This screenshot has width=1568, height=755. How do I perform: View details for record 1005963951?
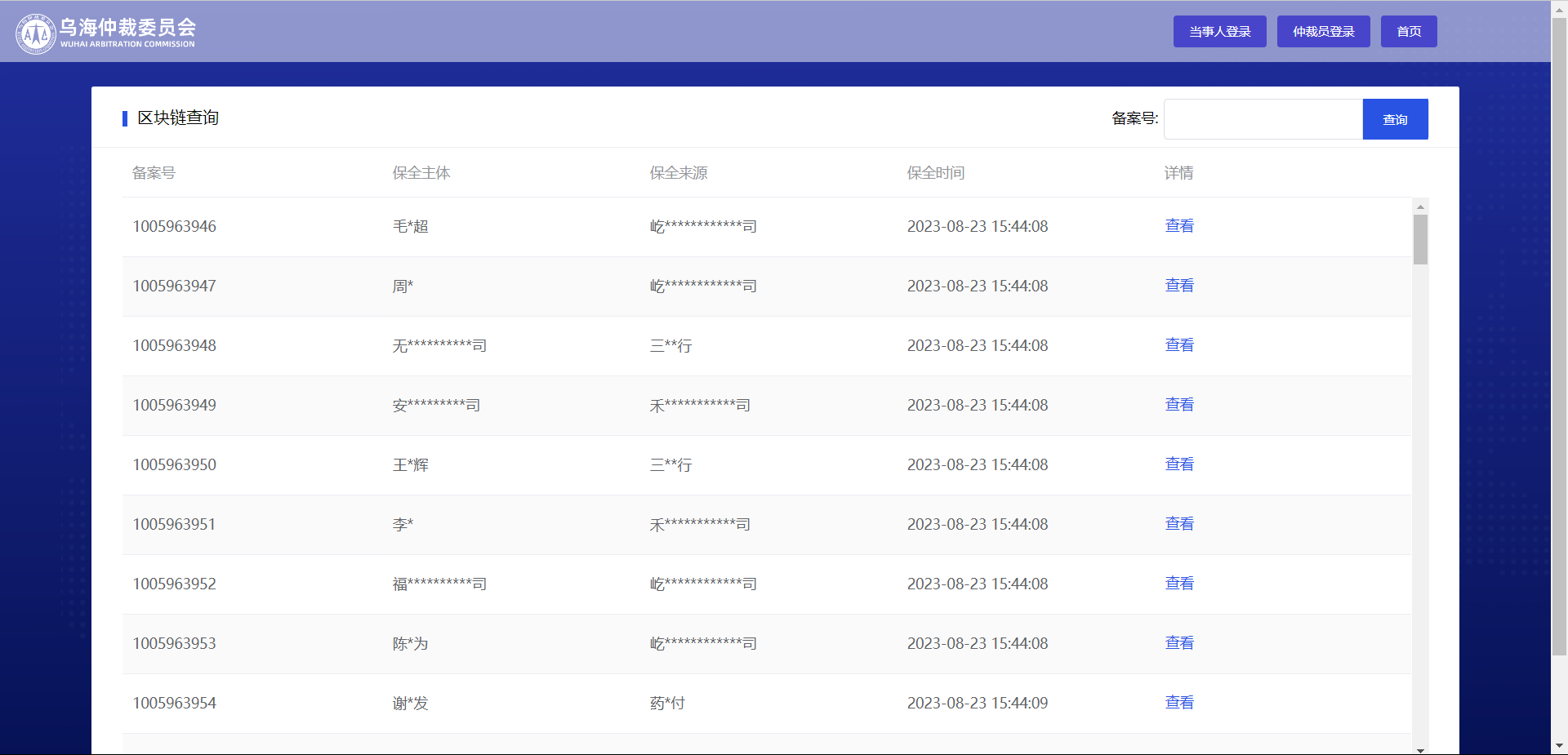tap(1179, 524)
